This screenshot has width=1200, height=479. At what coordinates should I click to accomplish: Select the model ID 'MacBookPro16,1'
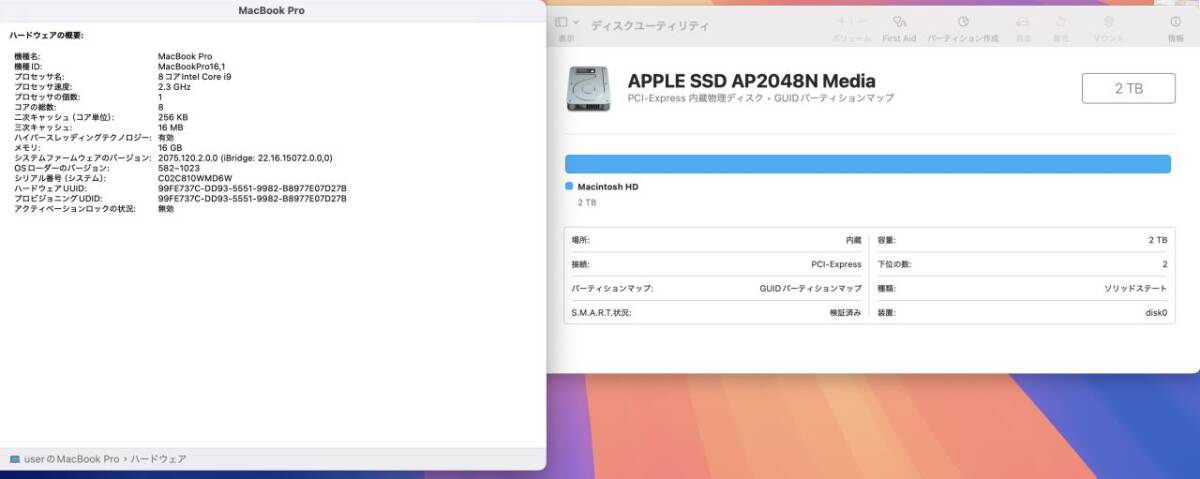point(191,66)
